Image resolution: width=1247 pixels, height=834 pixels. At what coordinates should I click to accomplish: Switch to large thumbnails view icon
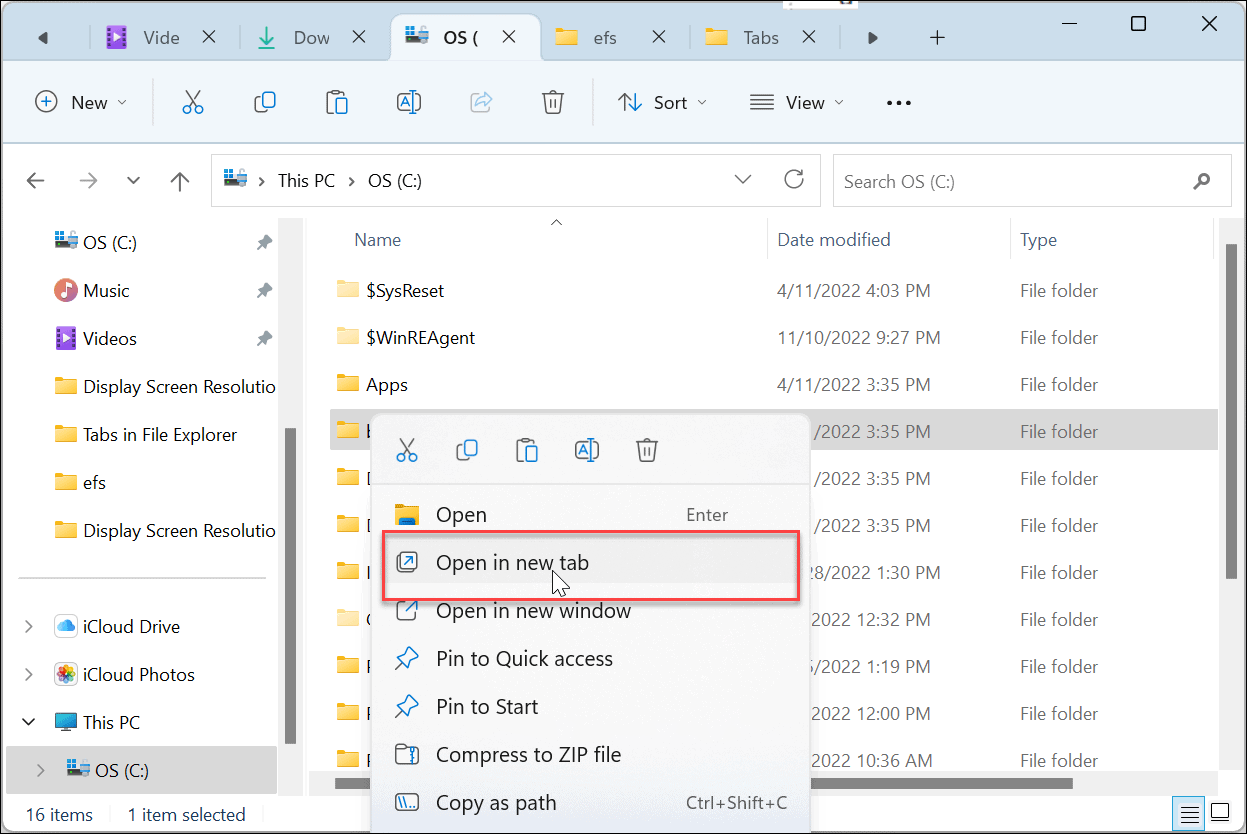click(x=1220, y=811)
